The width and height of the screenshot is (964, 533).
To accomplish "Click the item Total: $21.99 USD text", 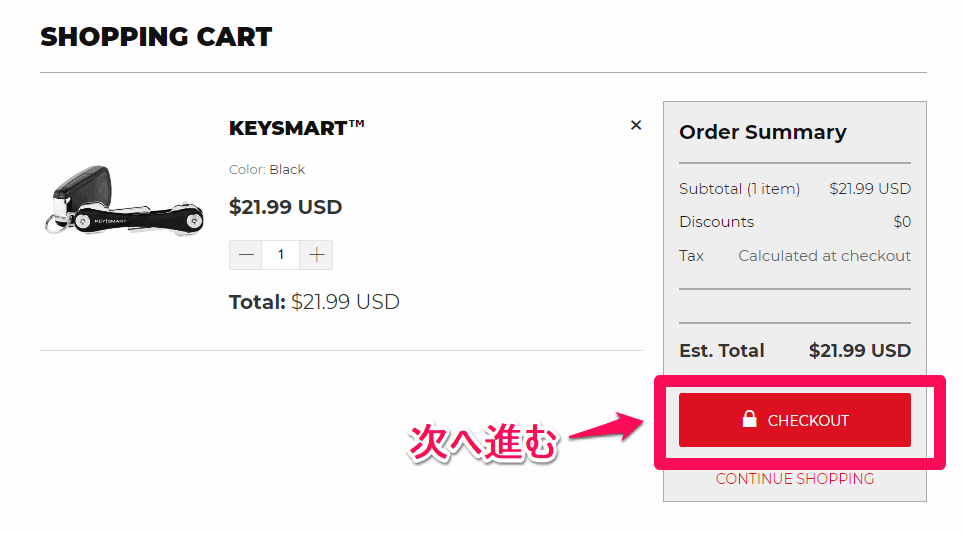I will click(314, 302).
